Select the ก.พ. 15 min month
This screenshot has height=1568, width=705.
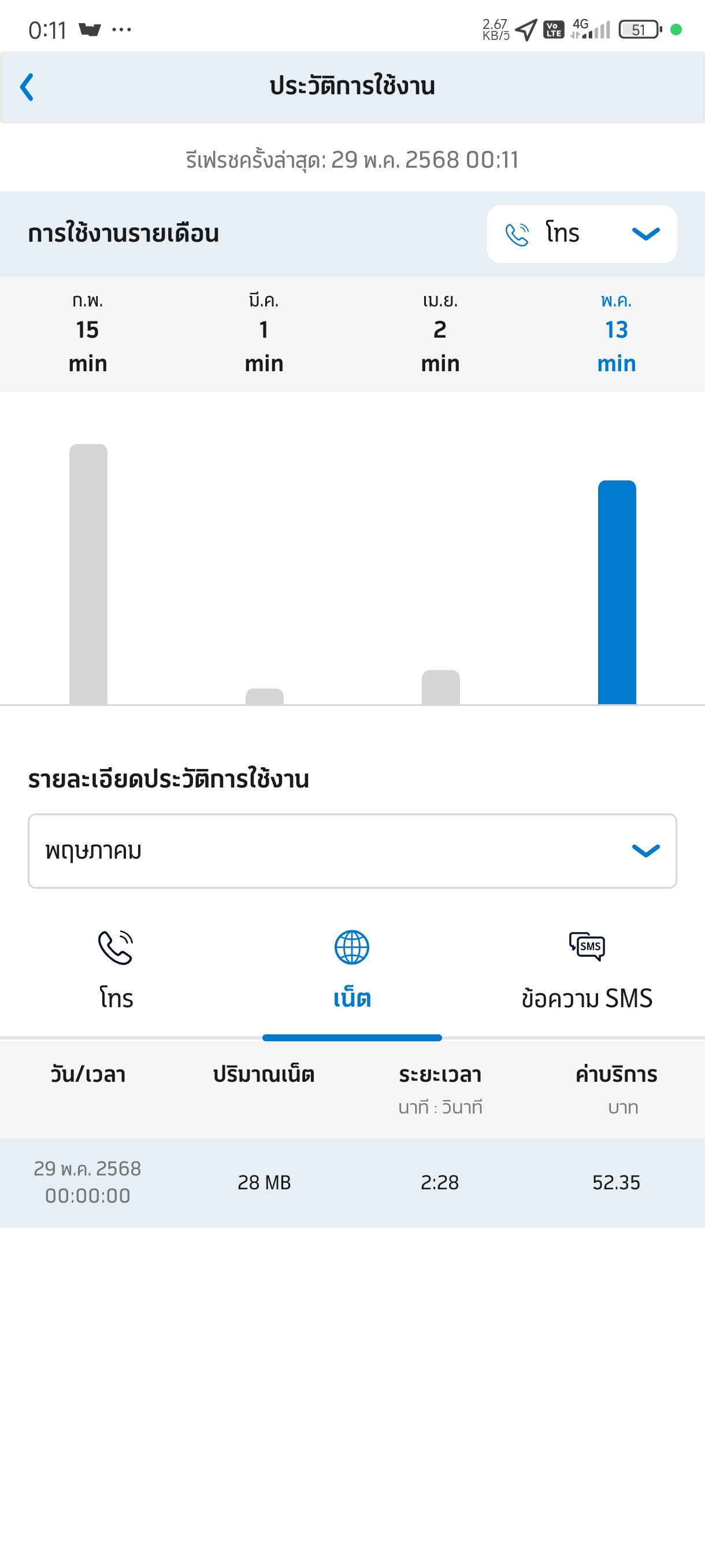click(88, 333)
